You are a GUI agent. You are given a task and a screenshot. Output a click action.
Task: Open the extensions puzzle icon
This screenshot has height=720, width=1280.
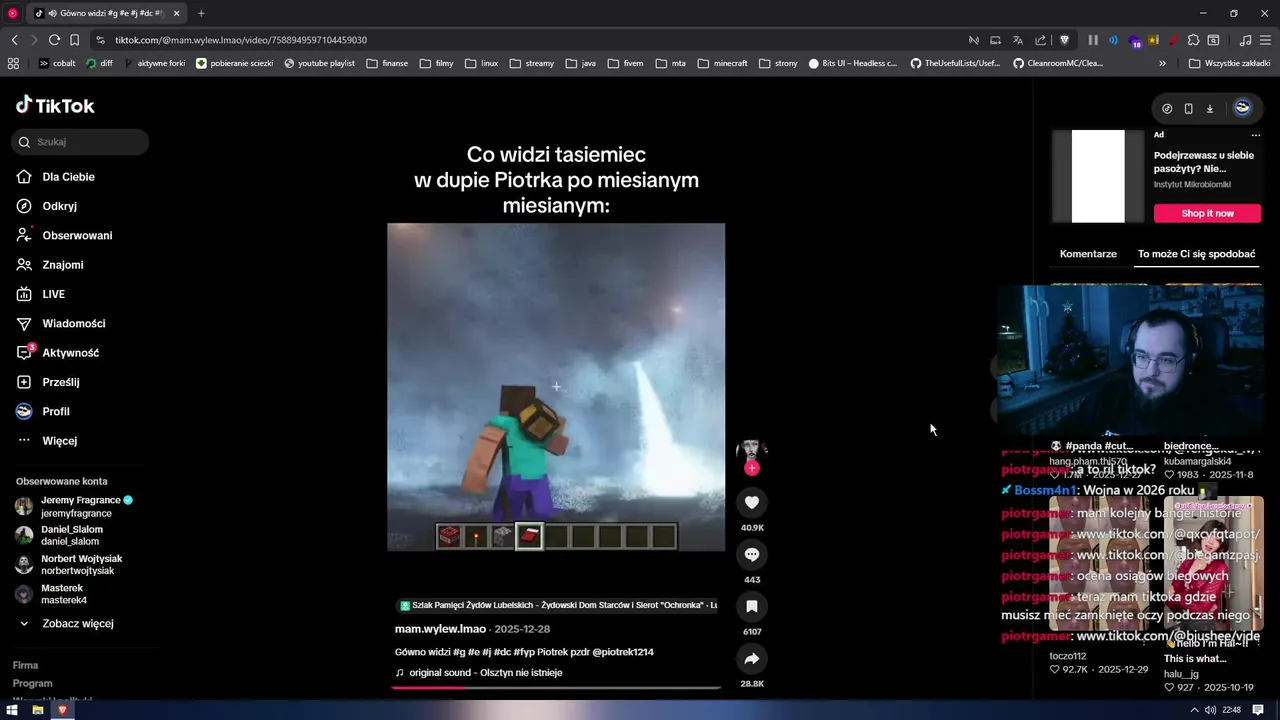click(1193, 40)
